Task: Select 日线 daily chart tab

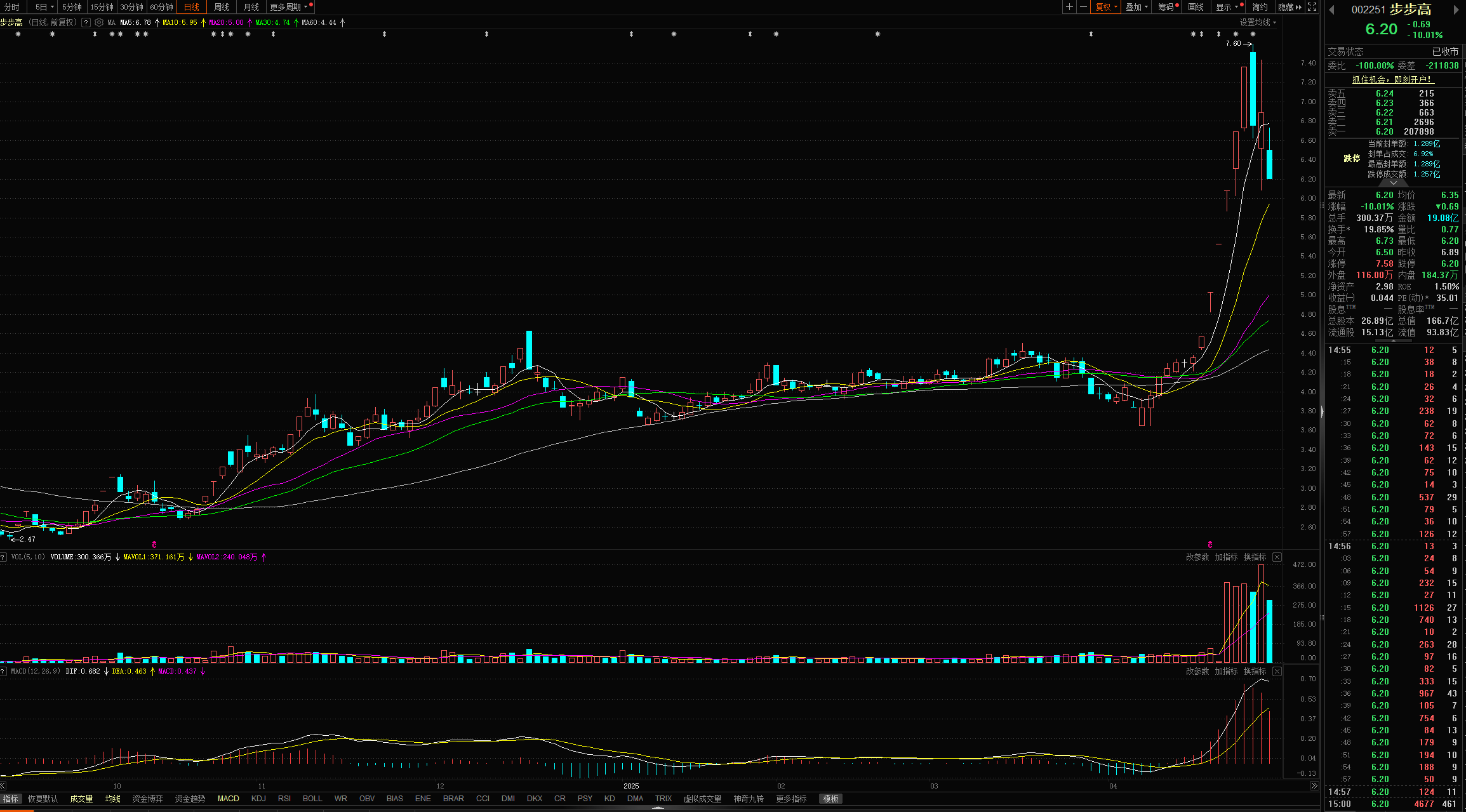Action: pos(191,7)
